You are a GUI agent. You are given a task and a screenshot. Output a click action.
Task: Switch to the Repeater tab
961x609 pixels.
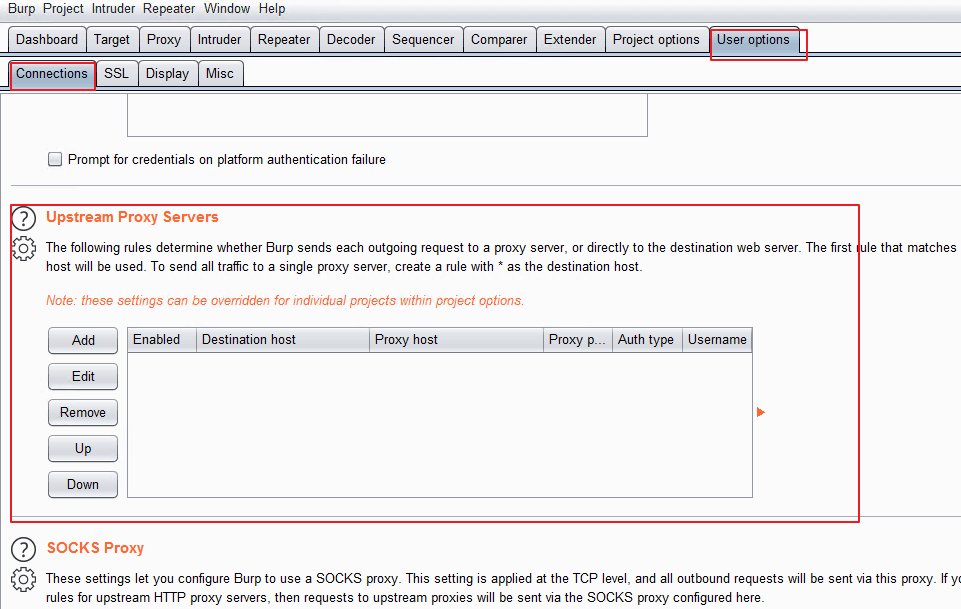284,40
